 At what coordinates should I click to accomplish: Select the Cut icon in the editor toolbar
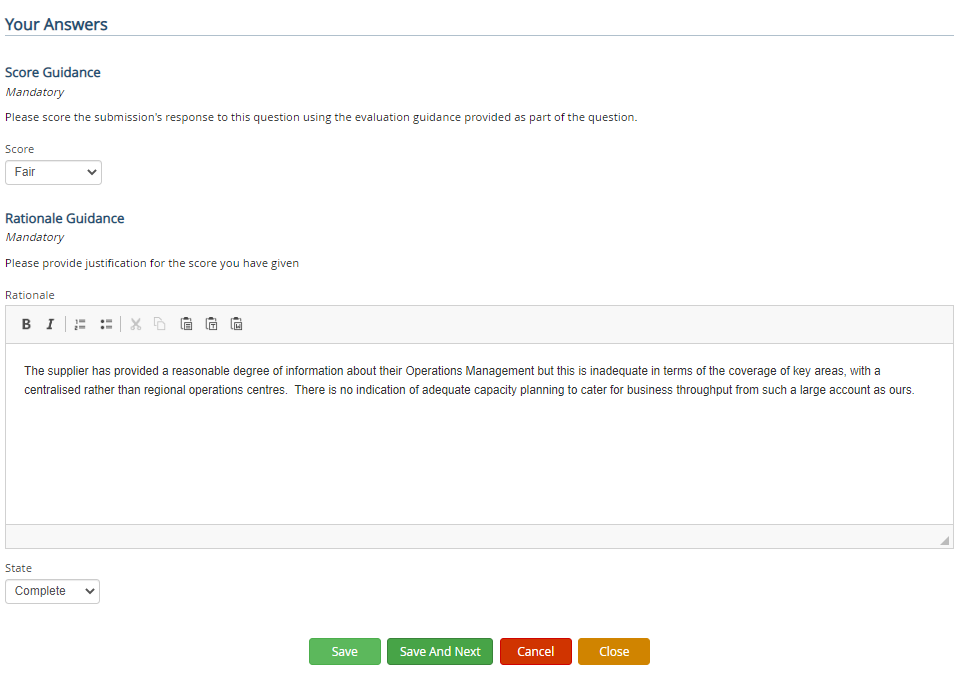135,323
